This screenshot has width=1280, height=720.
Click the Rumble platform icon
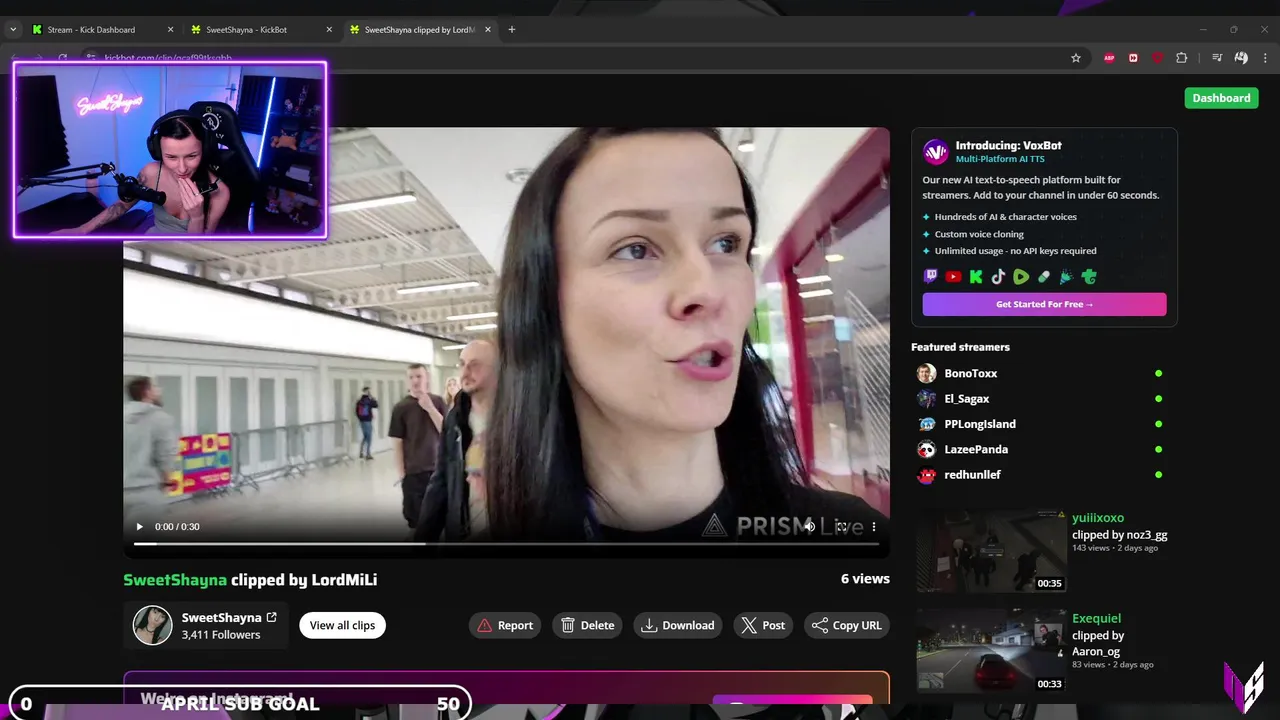point(1021,277)
